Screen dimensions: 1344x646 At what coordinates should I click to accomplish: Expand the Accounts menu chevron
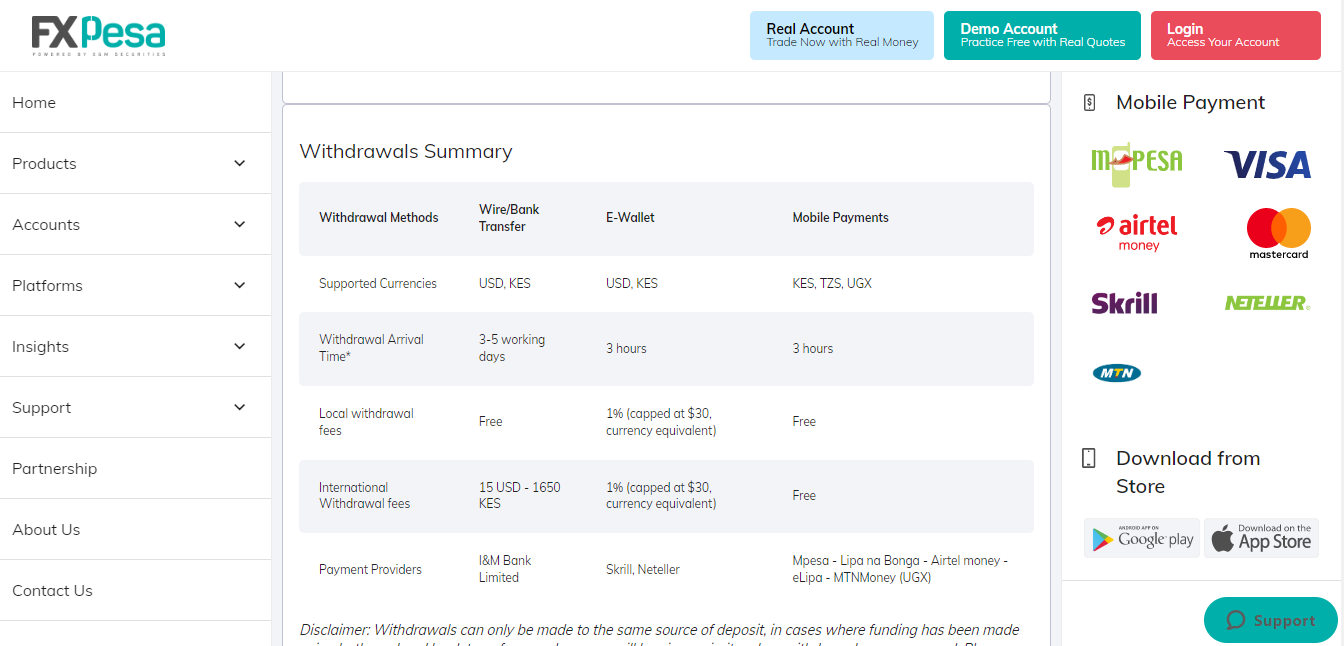click(x=240, y=224)
